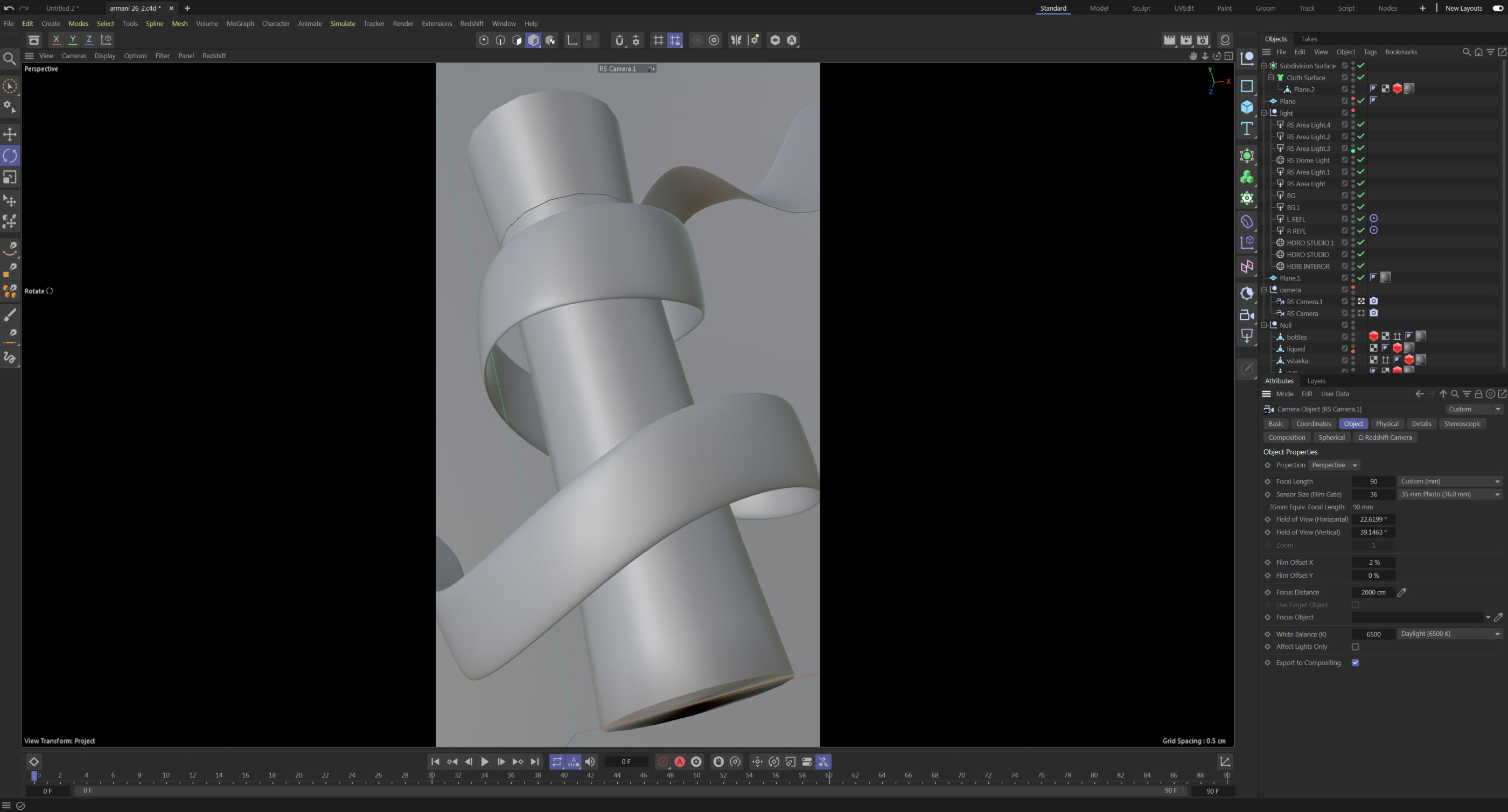Uncheck Export to Compositing checkbox
The height and width of the screenshot is (812, 1508).
pos(1355,663)
